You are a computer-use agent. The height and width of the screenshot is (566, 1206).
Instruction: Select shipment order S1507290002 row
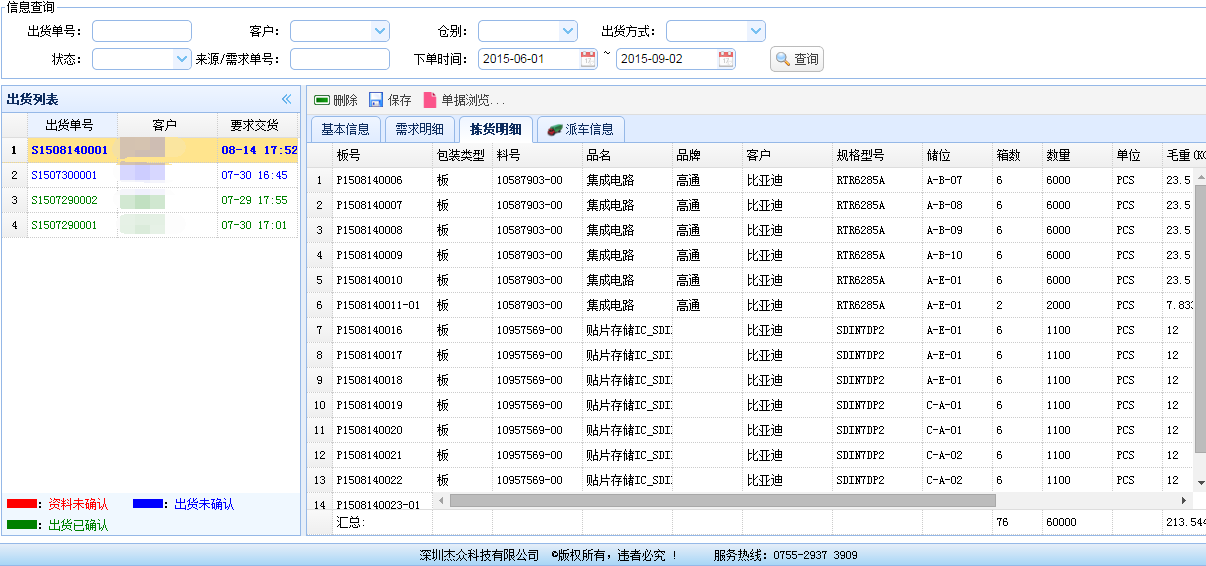pyautogui.click(x=64, y=200)
